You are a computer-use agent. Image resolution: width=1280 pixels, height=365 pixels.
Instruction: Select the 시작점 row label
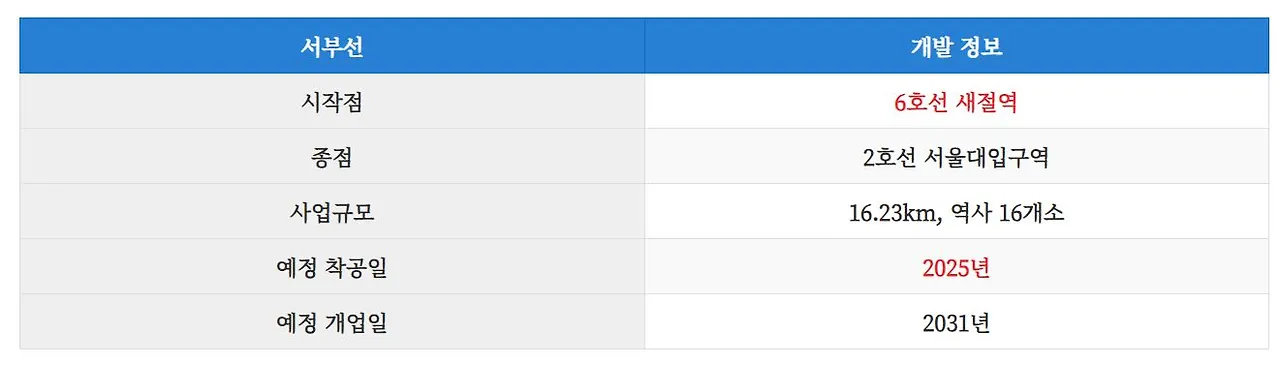coord(331,102)
